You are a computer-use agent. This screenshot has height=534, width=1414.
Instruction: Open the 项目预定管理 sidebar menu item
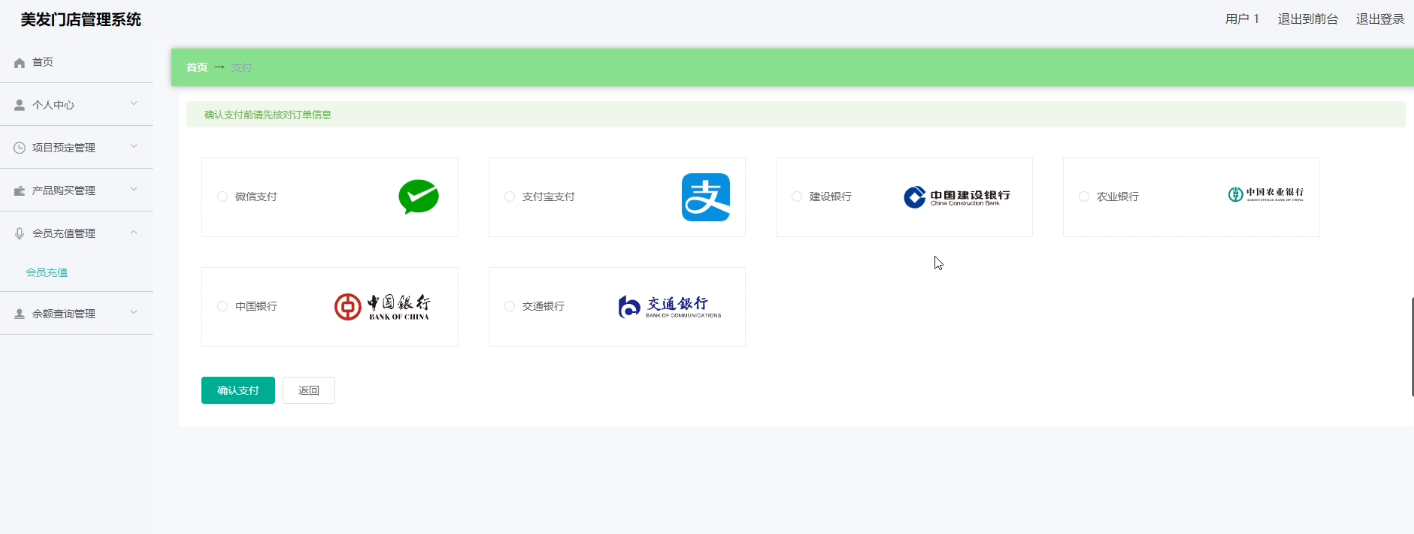(x=76, y=148)
